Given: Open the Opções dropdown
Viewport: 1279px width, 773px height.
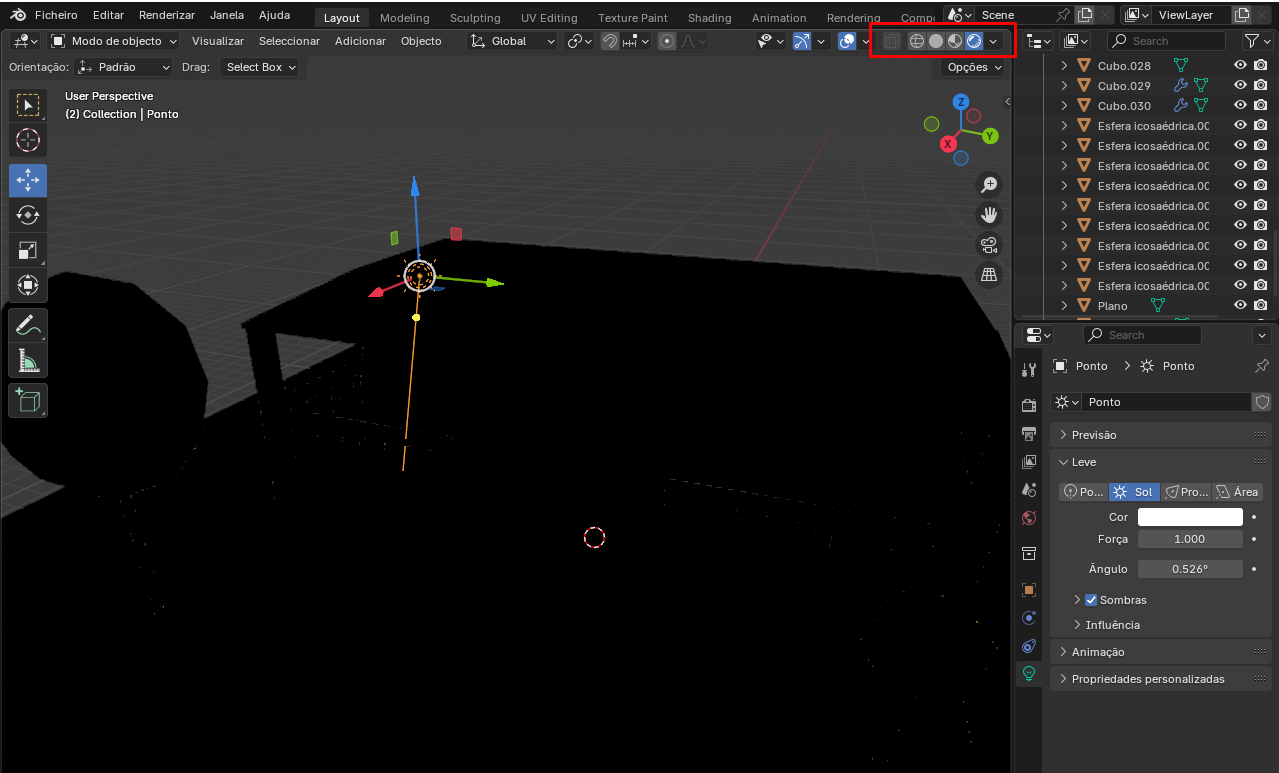Looking at the screenshot, I should pyautogui.click(x=972, y=67).
